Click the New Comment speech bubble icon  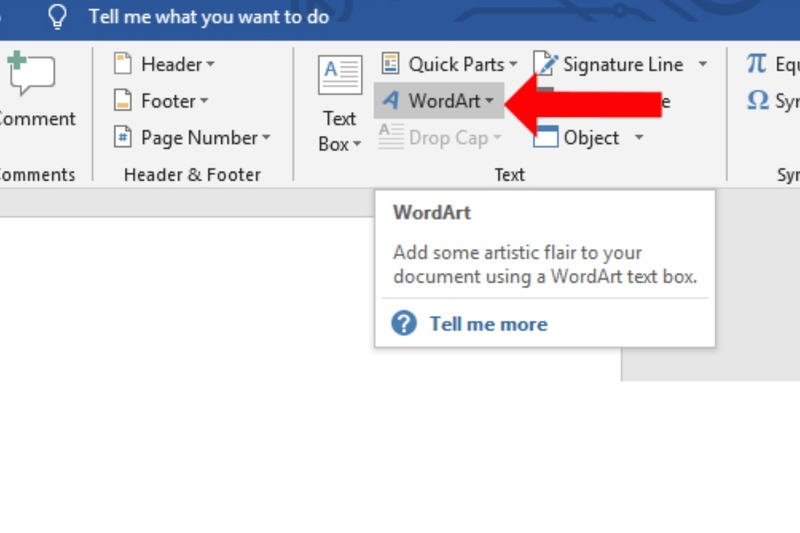pyautogui.click(x=32, y=73)
